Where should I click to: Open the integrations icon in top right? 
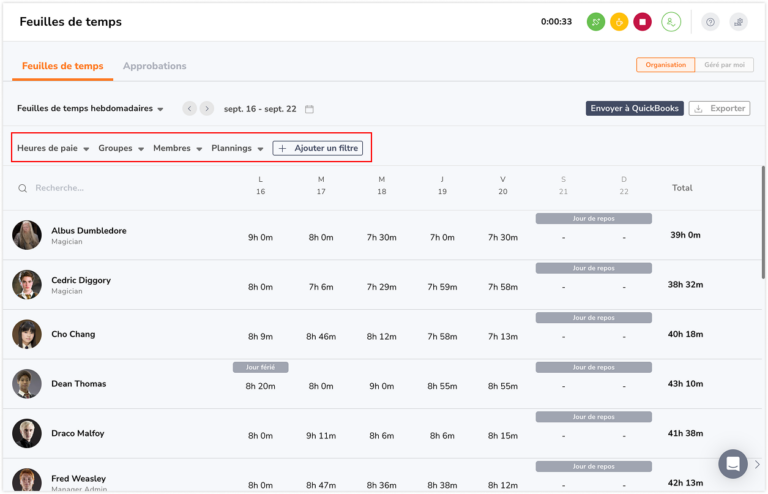tap(739, 22)
